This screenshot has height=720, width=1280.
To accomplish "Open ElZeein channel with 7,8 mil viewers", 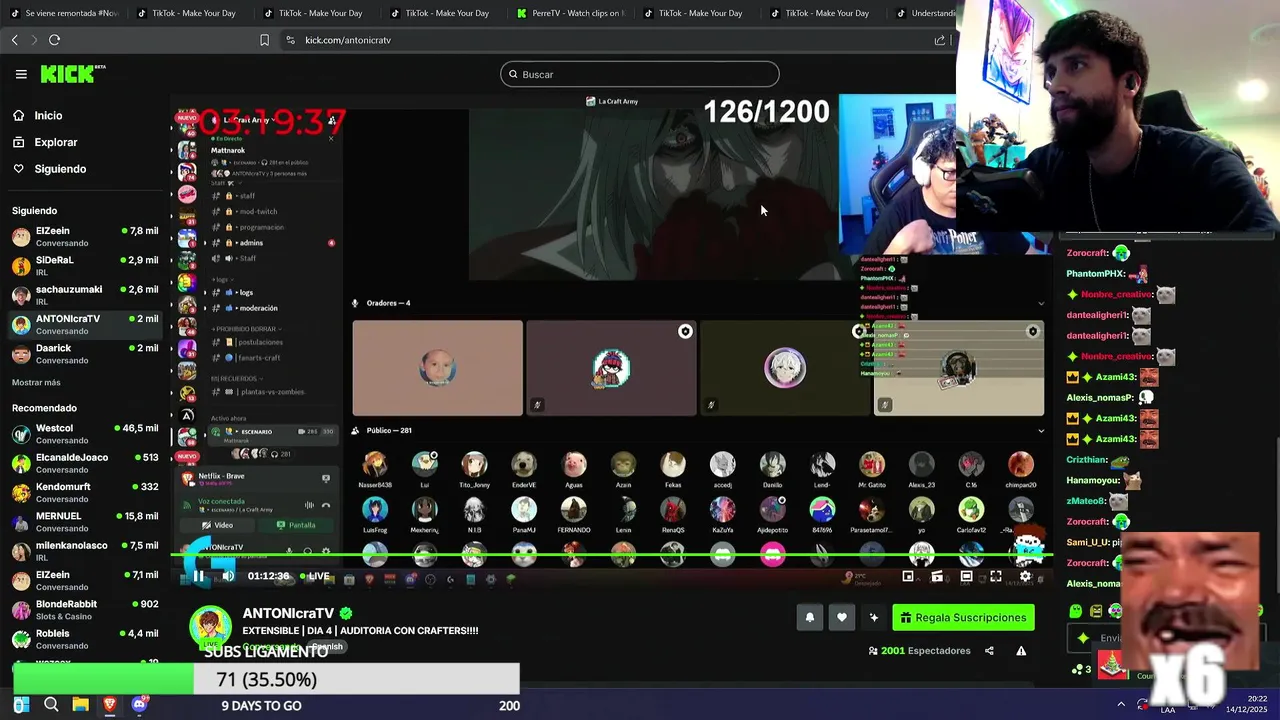I will 85,237.
